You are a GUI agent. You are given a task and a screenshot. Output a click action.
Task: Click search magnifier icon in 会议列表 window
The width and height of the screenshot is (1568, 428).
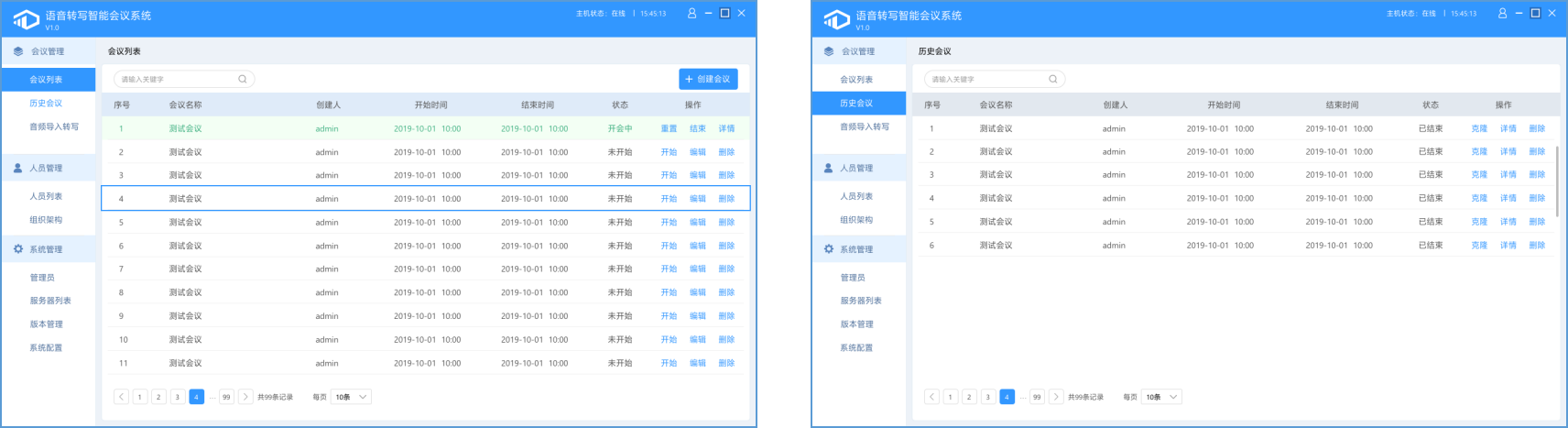(243, 79)
